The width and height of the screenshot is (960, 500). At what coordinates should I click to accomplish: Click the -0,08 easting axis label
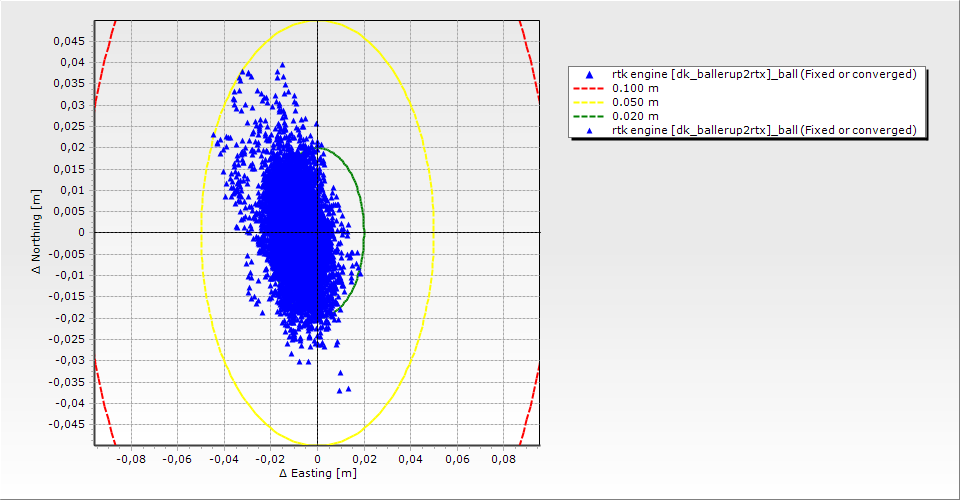[x=129, y=459]
